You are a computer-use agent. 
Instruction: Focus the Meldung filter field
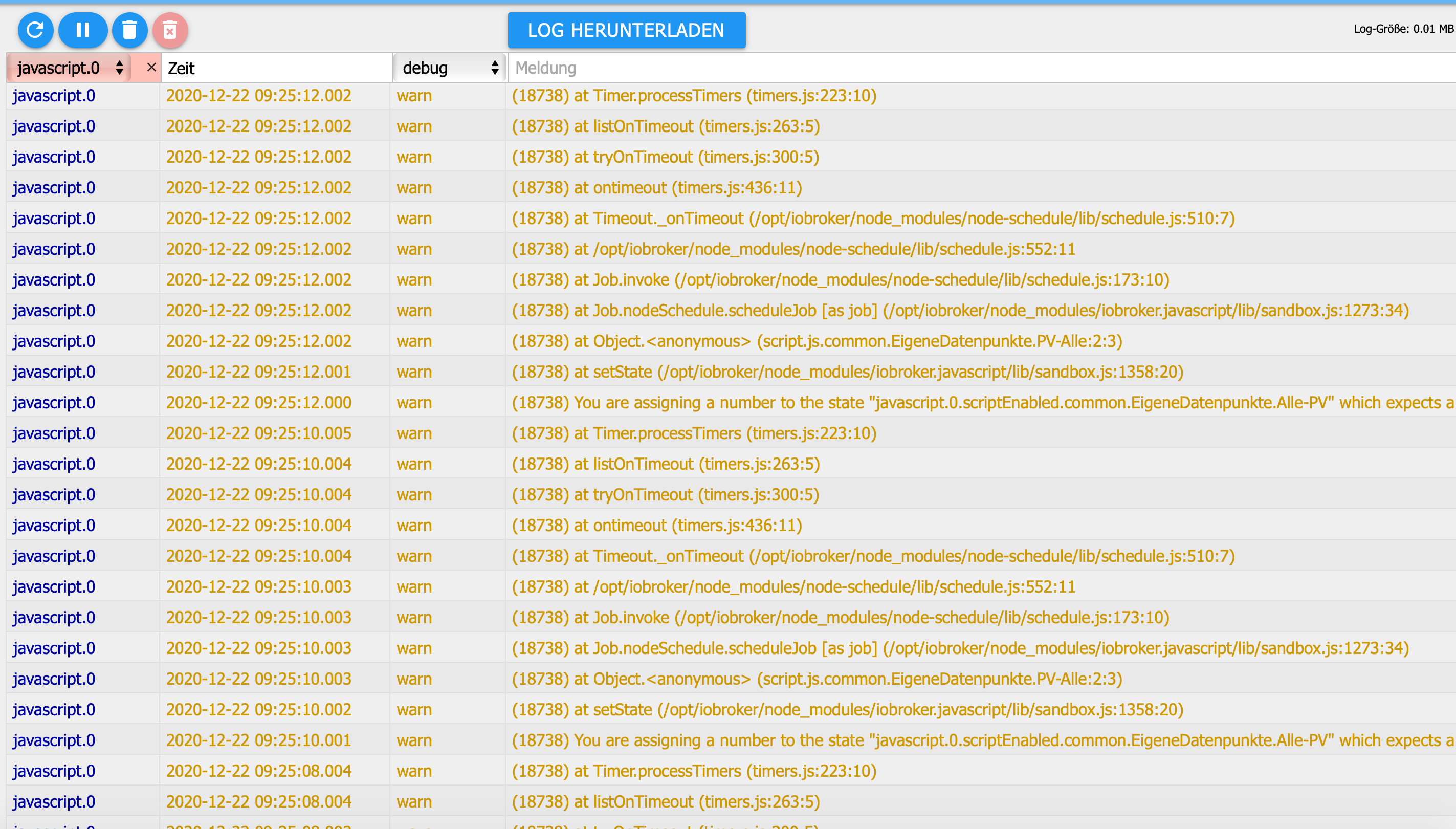pyautogui.click(x=967, y=68)
